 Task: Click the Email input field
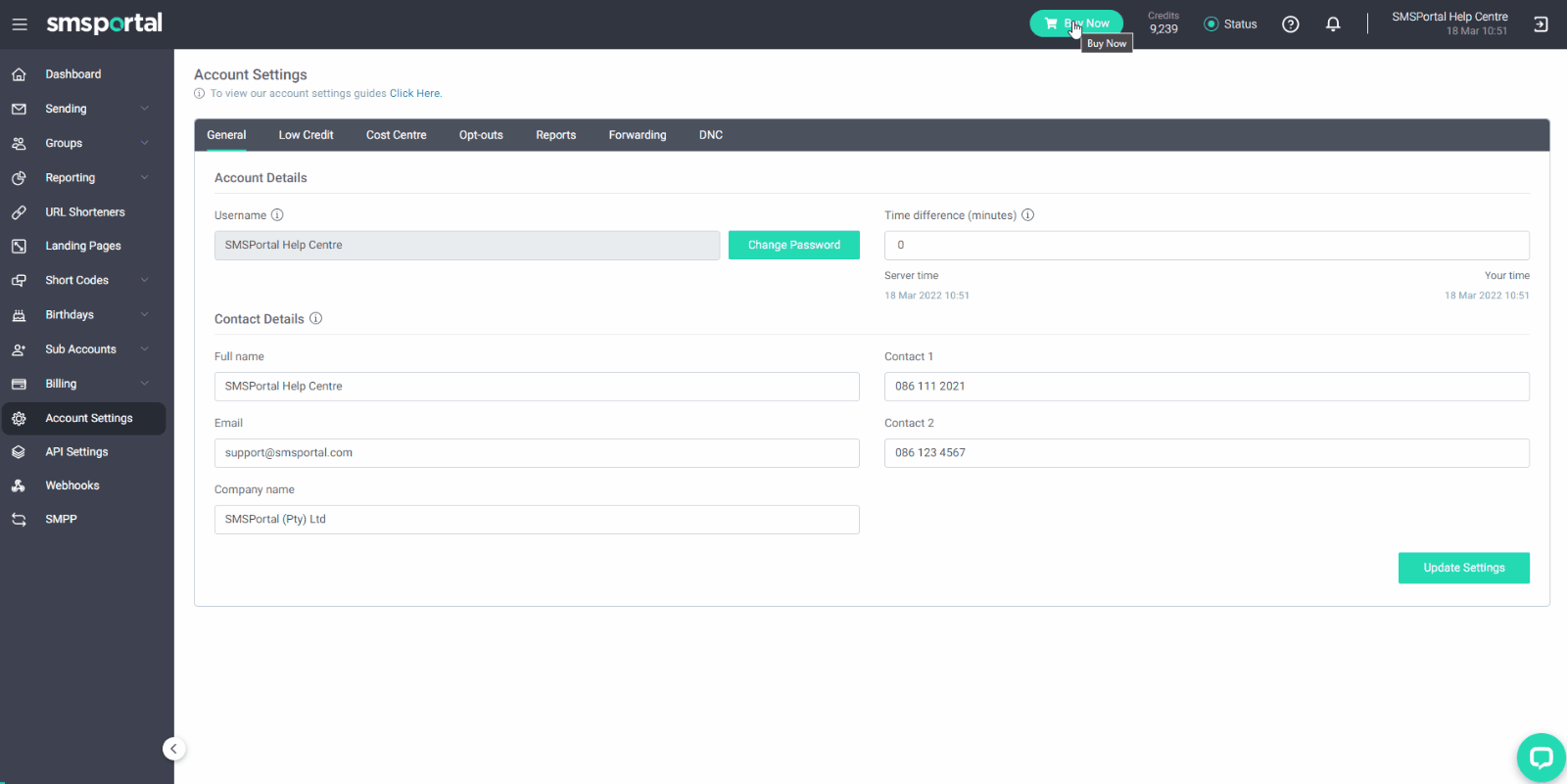coord(537,453)
